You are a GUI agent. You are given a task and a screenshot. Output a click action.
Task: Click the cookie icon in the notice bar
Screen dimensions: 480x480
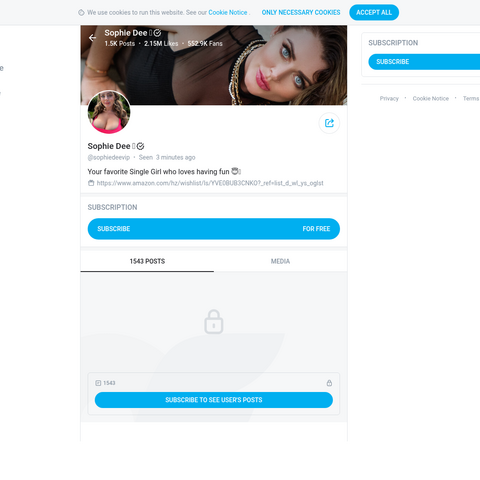point(81,13)
